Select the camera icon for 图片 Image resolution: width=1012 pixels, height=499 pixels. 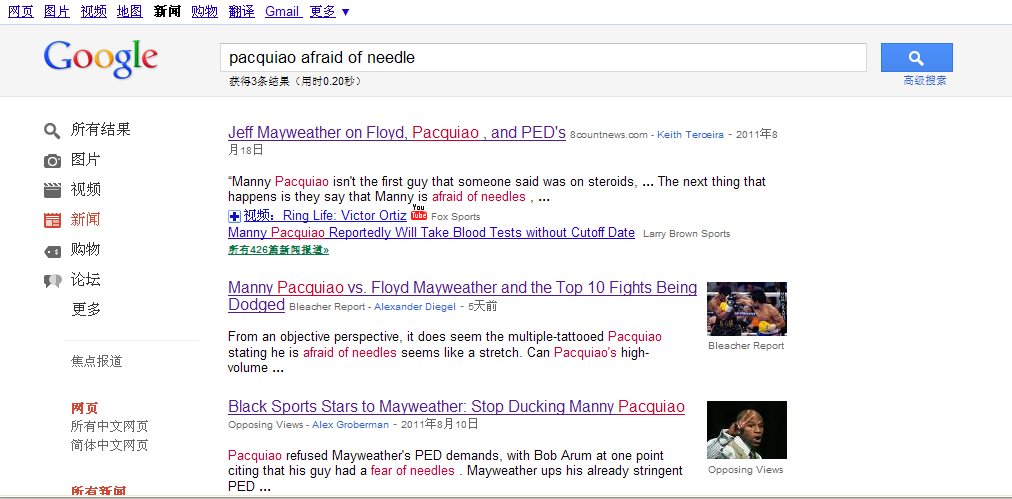(52, 161)
